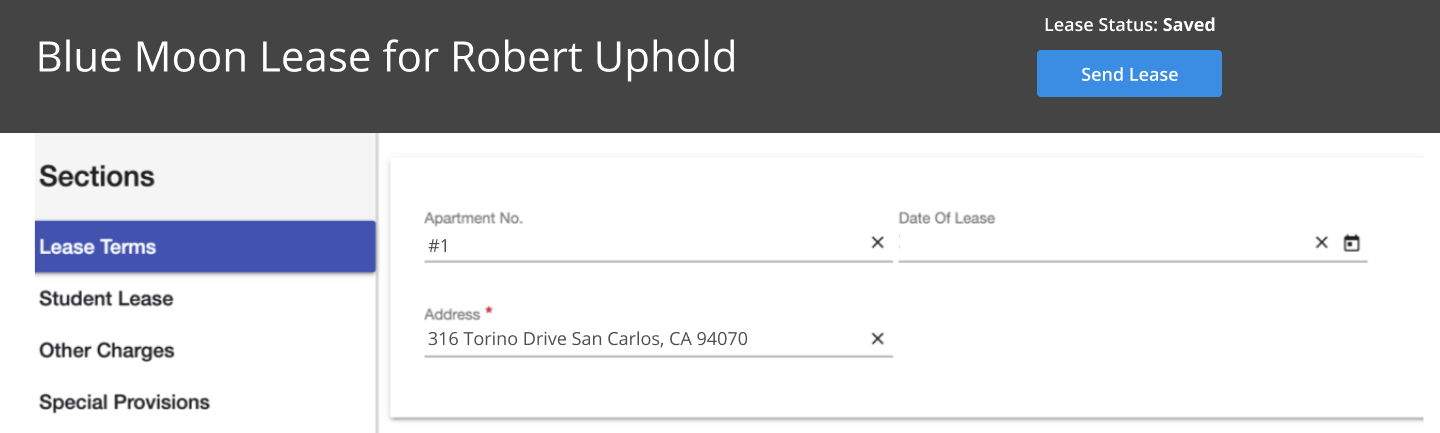The width and height of the screenshot is (1440, 433).
Task: Focus the Address input with Torino Drive
Action: pos(645,339)
